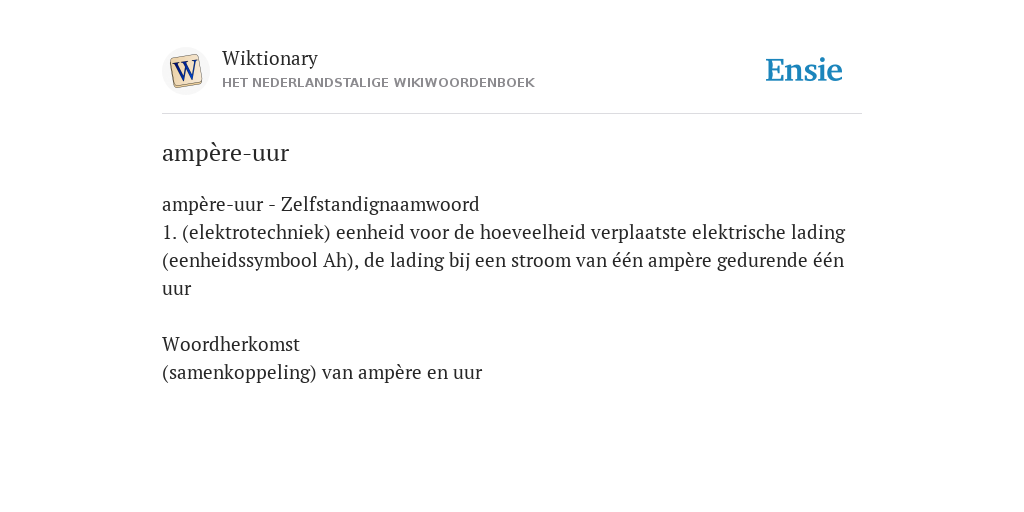Click the Wiktionary W logo icon
Viewport: 1024px width, 512px height.
click(x=186, y=71)
